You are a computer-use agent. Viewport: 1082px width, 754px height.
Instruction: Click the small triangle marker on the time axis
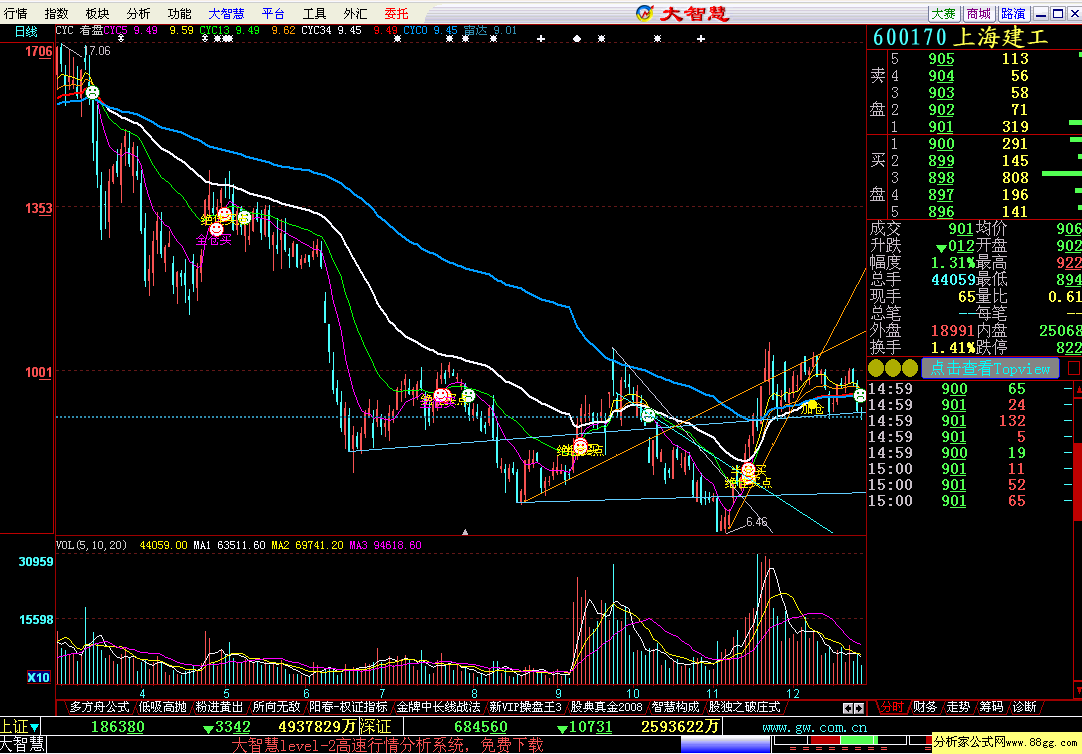click(x=465, y=532)
